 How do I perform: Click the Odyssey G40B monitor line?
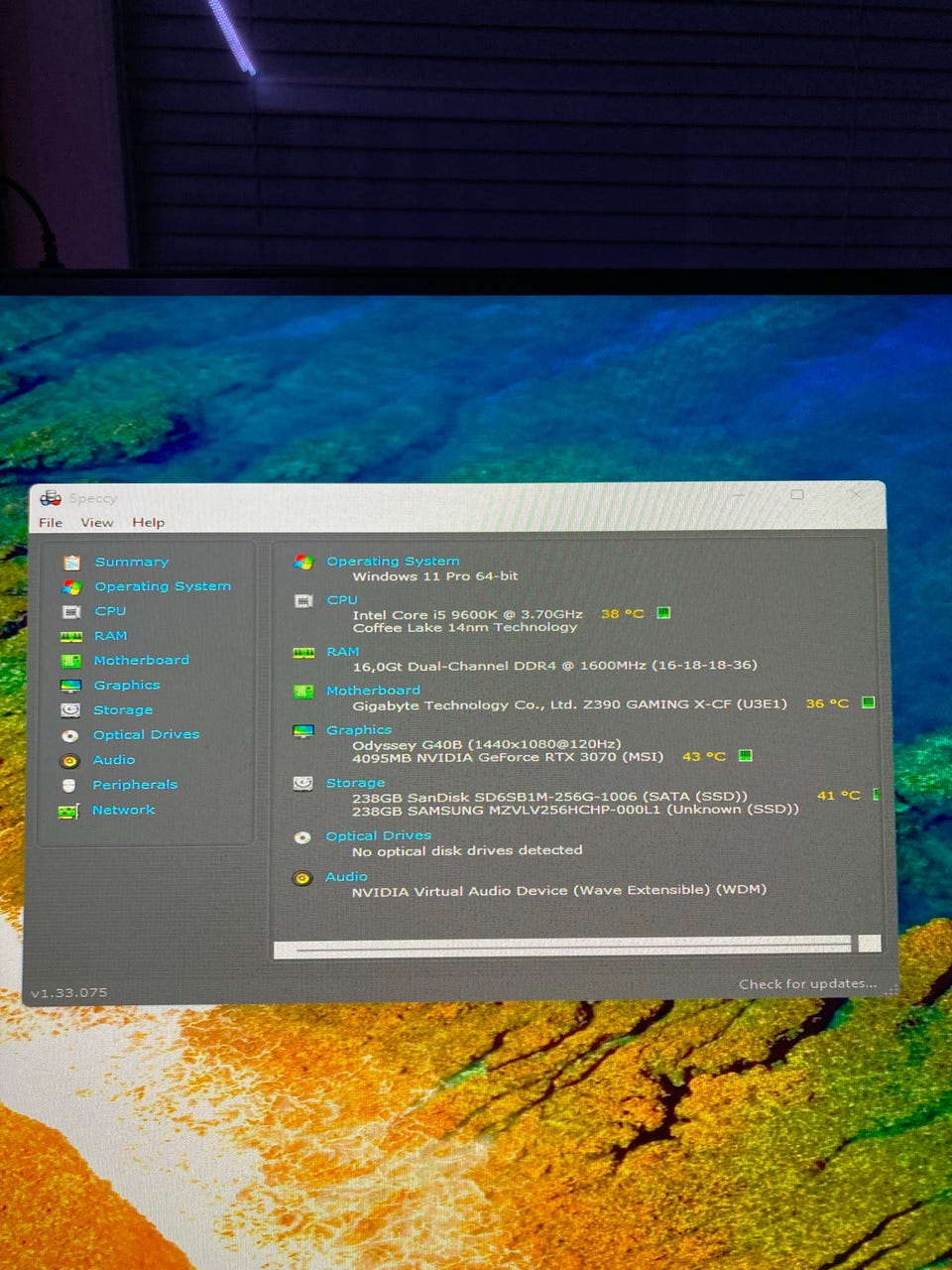(x=487, y=744)
